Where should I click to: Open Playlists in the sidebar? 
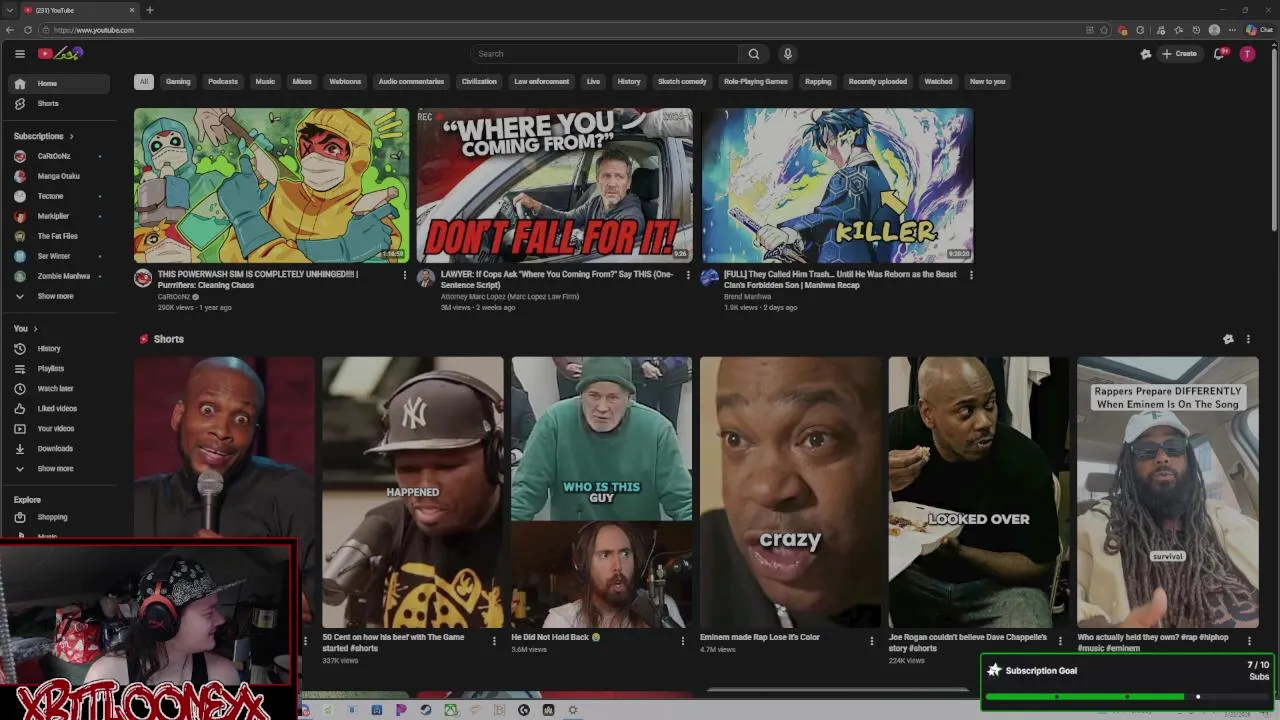pos(59,369)
